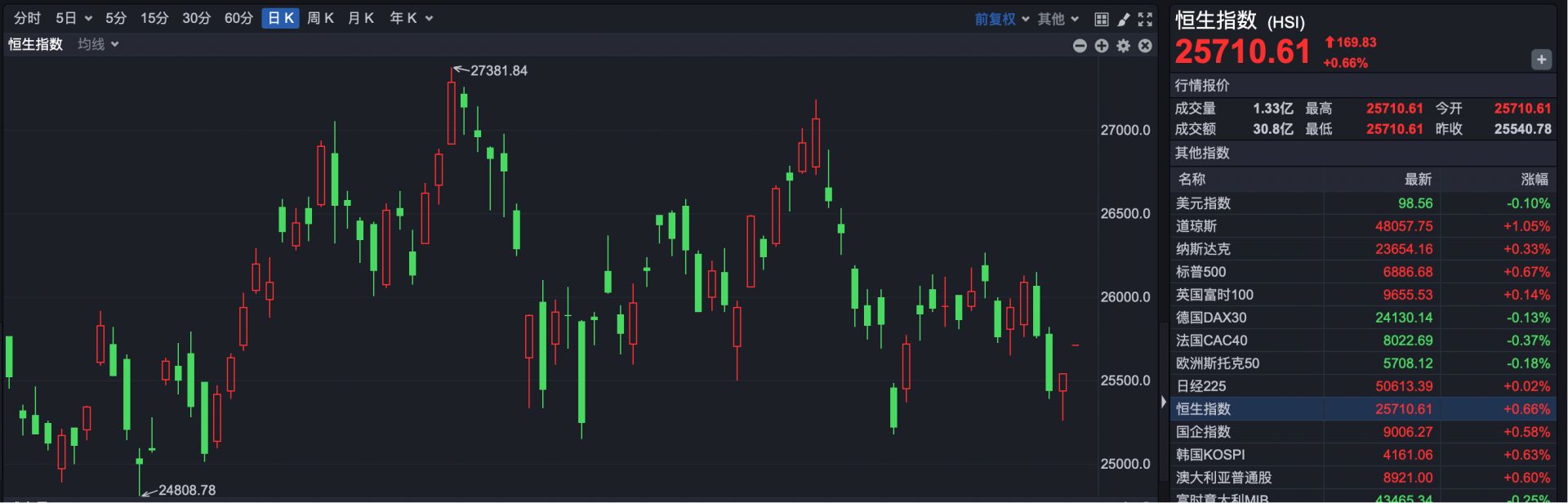Close the chart panel with X icon
This screenshot has width=1568, height=503.
(x=1145, y=46)
